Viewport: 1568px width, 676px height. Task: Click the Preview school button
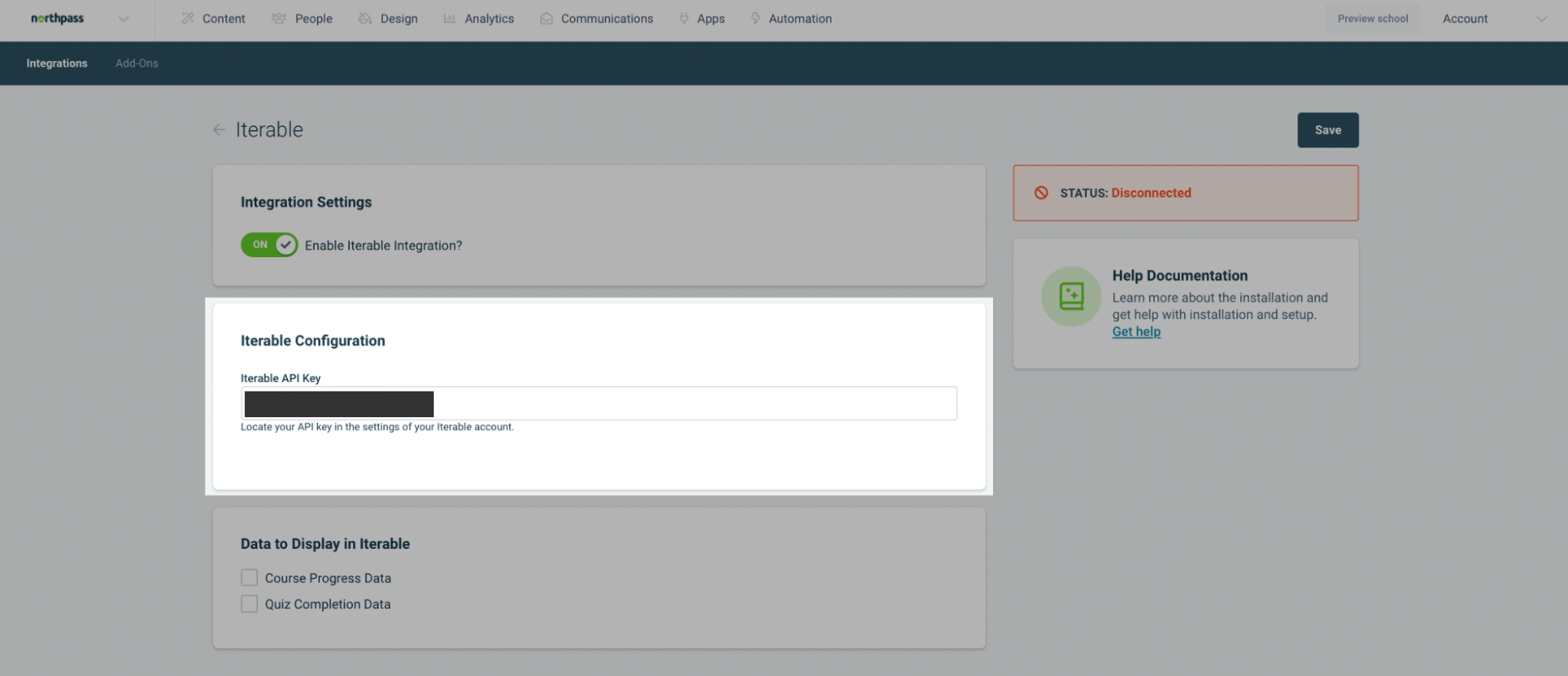[1373, 19]
